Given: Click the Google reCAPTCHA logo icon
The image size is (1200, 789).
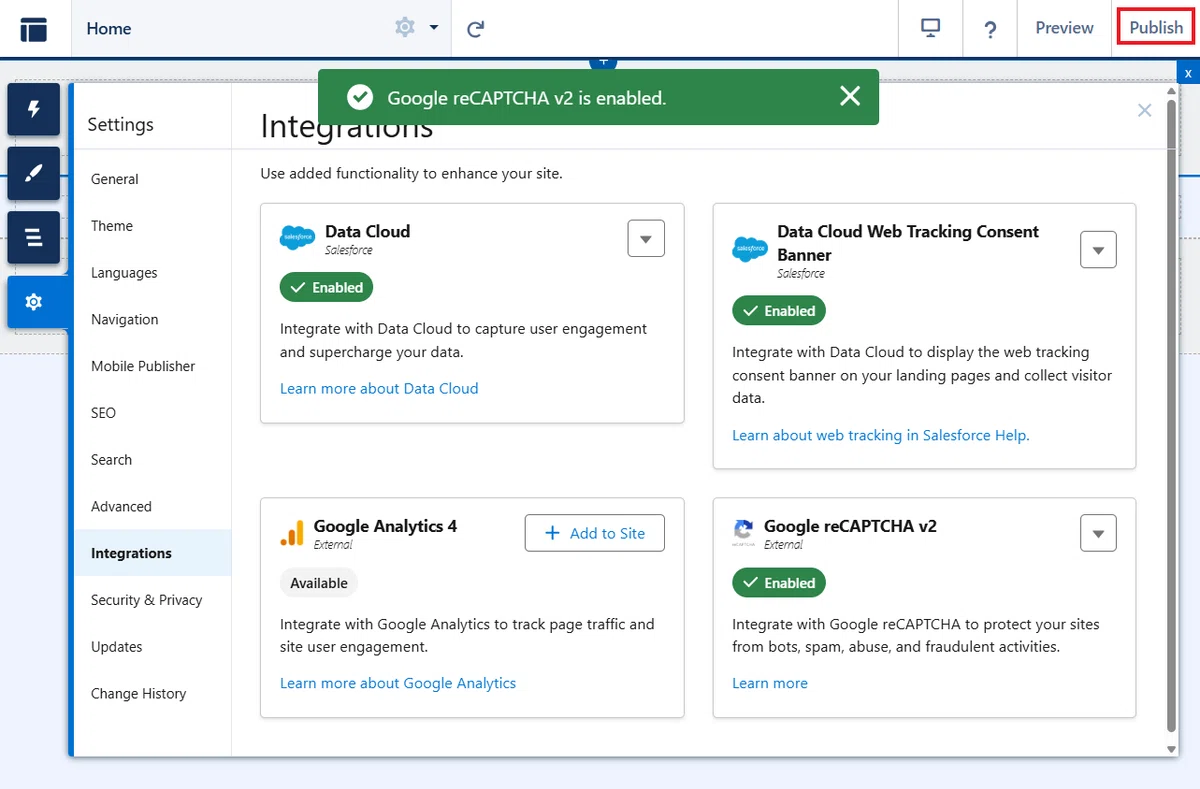Looking at the screenshot, I should click(743, 533).
